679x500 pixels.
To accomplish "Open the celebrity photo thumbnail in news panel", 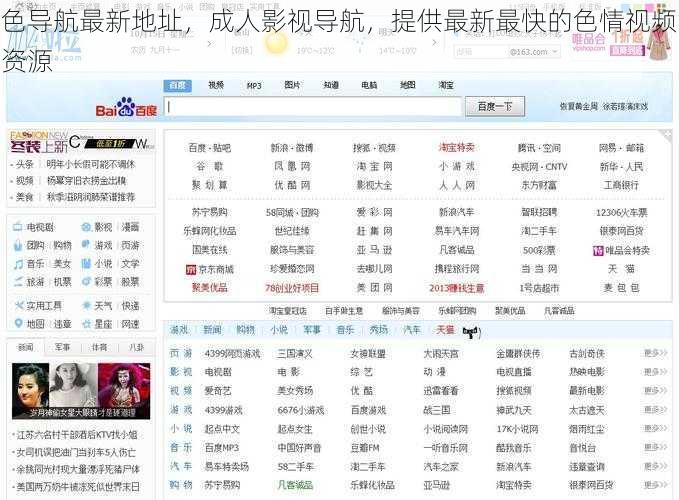I will [81, 391].
